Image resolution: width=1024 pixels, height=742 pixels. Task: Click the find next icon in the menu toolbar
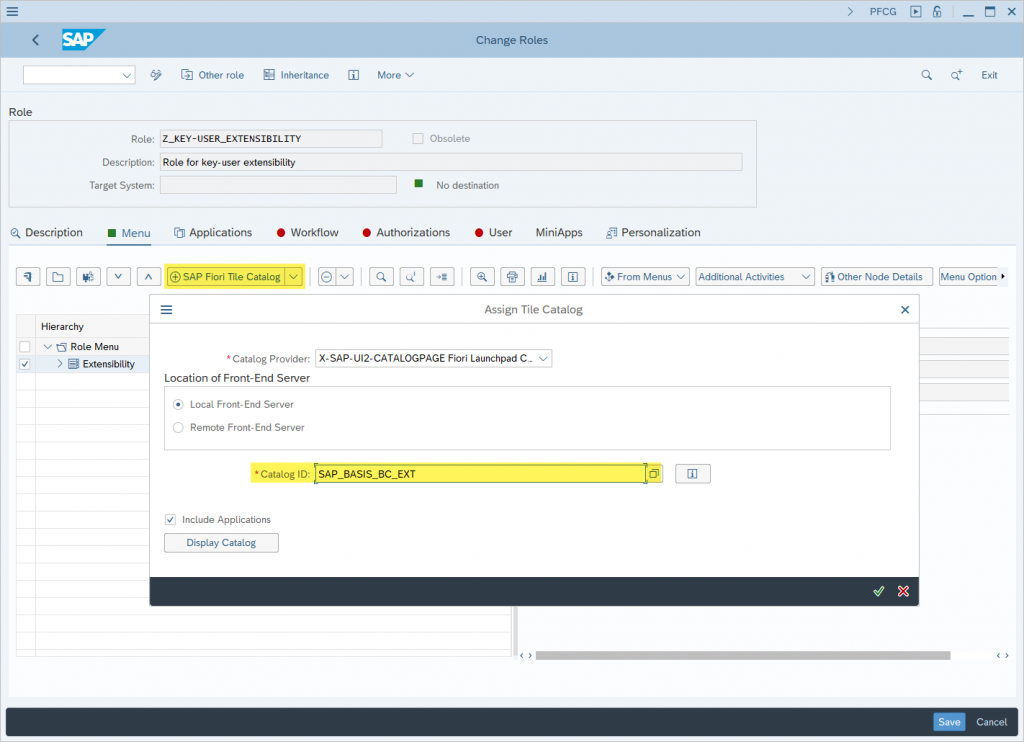pyautogui.click(x=411, y=276)
